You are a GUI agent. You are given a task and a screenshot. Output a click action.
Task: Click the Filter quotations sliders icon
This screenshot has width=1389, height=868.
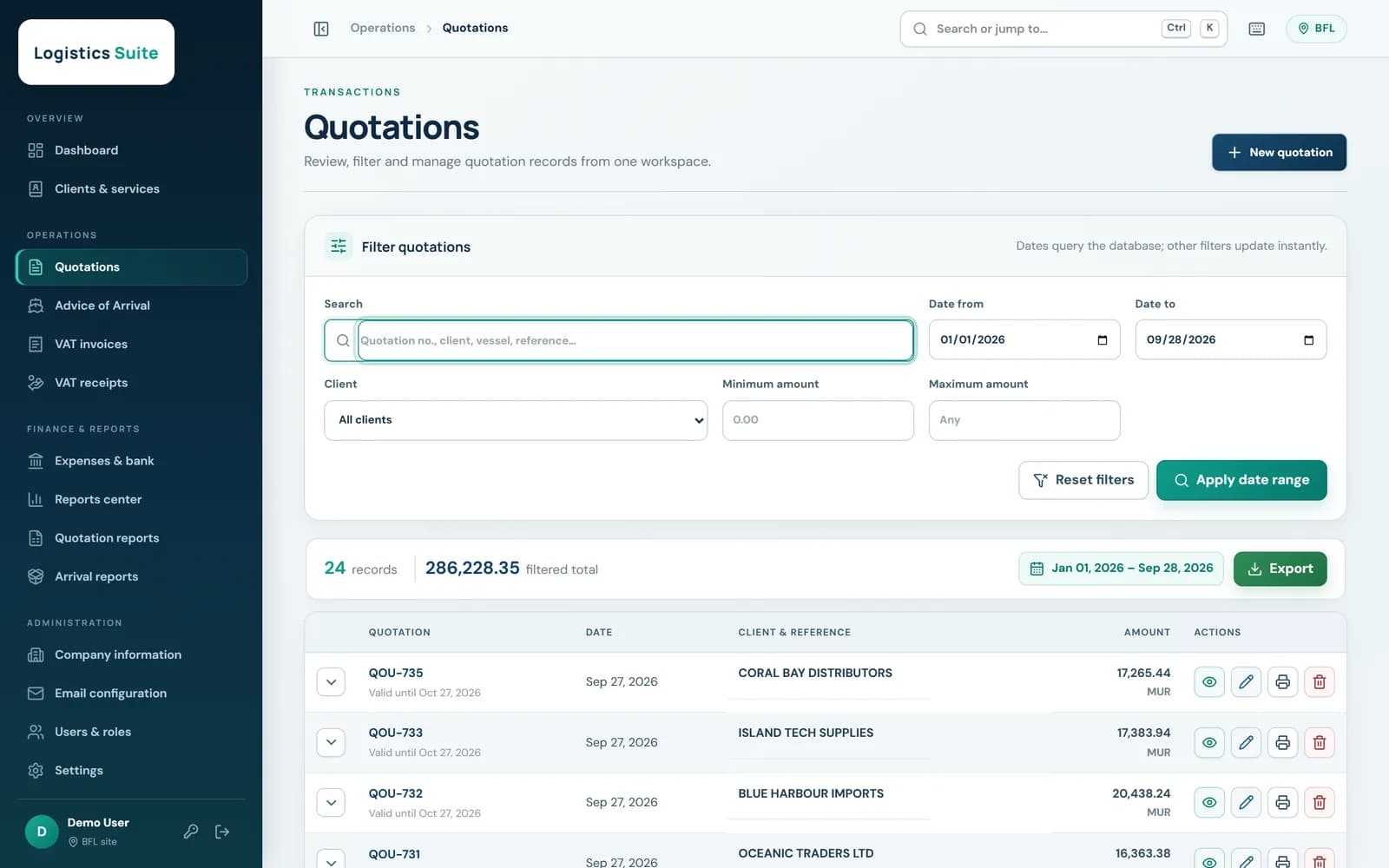[x=339, y=247]
